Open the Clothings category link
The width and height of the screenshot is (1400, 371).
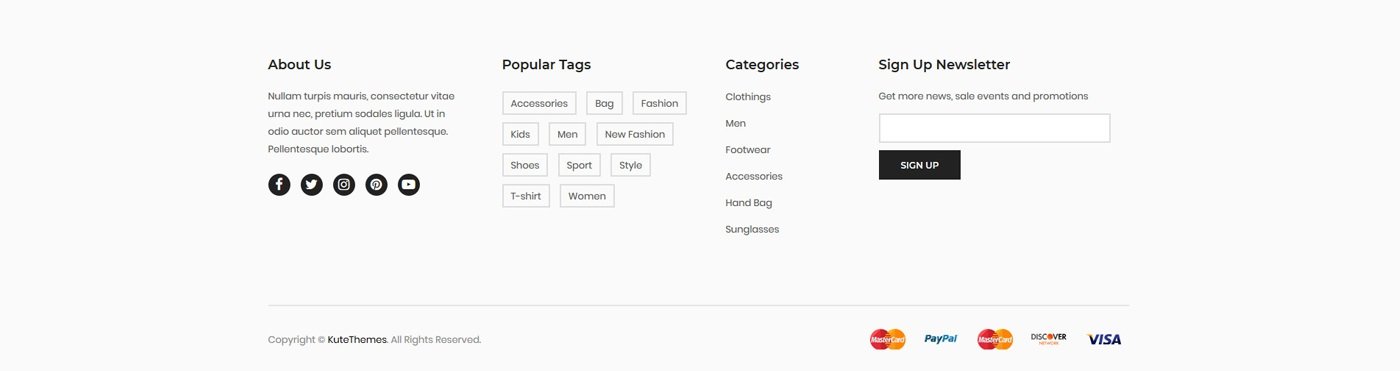(748, 97)
